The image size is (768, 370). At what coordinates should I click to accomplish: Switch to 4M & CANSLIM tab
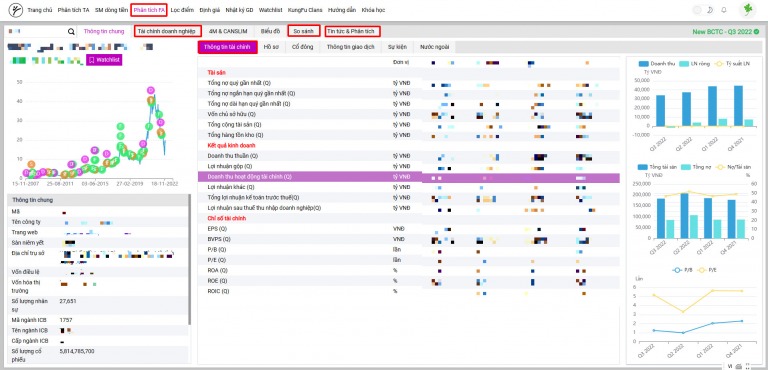pyautogui.click(x=227, y=31)
